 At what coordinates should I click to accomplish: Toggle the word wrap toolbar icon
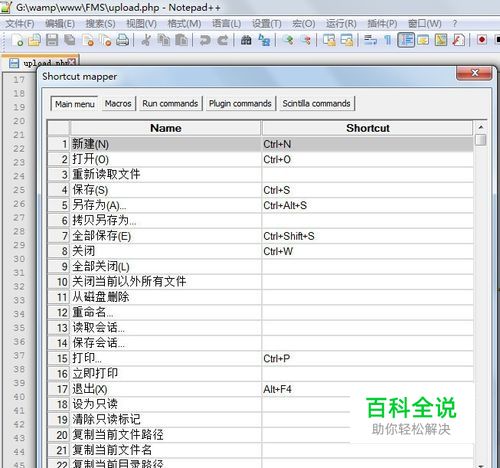tap(370, 40)
